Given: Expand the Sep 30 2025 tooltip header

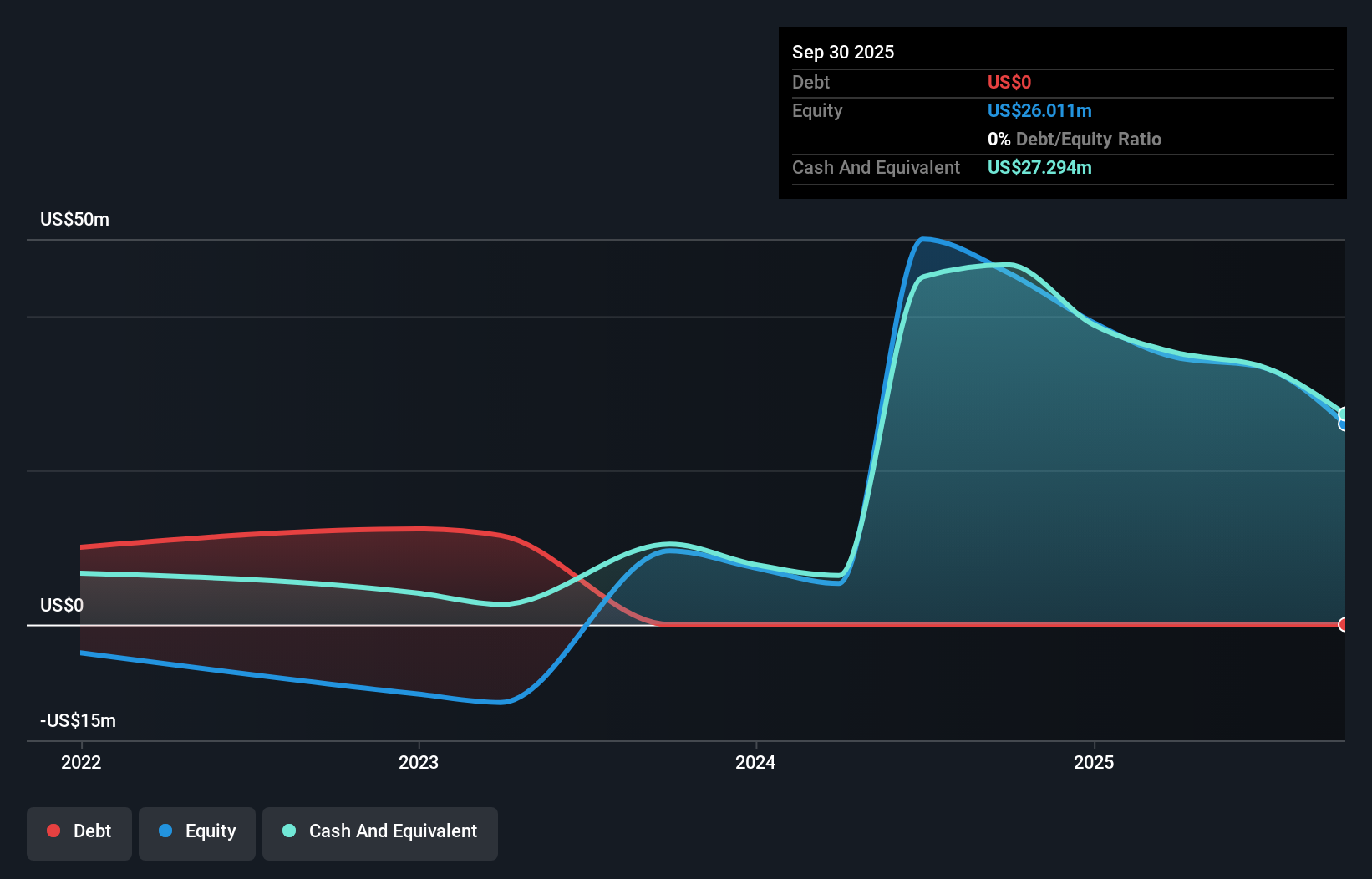Looking at the screenshot, I should (x=843, y=52).
